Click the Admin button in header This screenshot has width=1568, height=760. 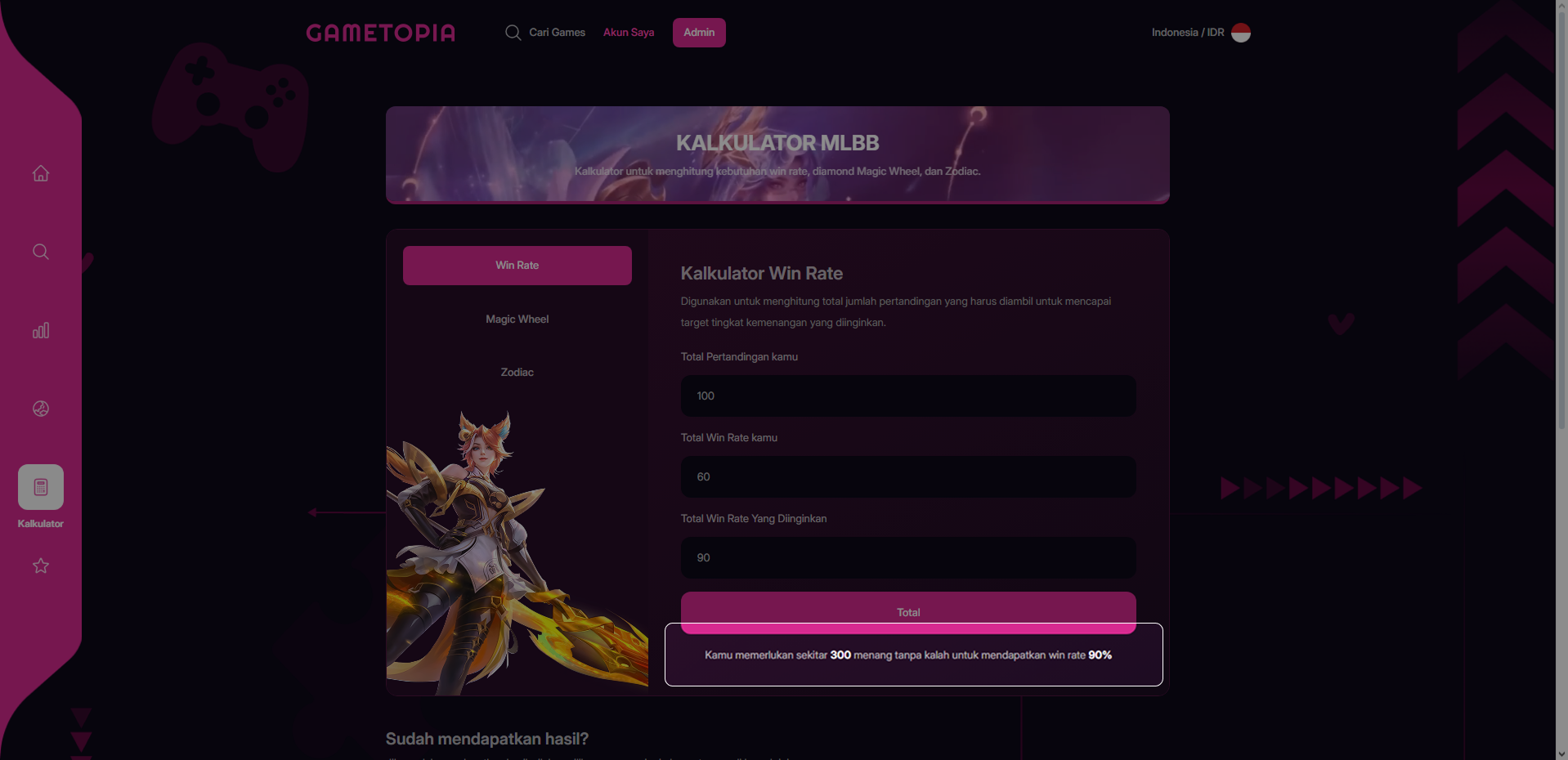coord(699,33)
